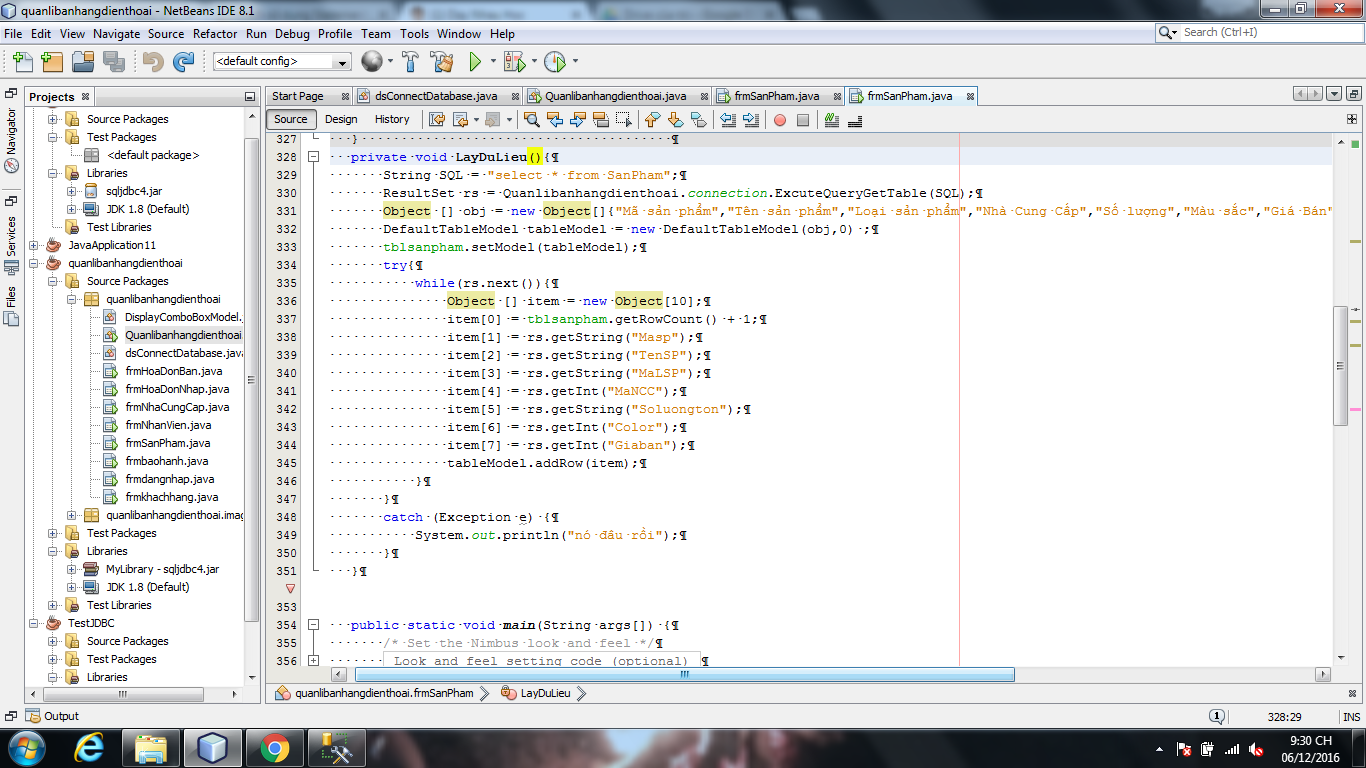
Task: Click the Build Project hammer icon
Action: [410, 61]
